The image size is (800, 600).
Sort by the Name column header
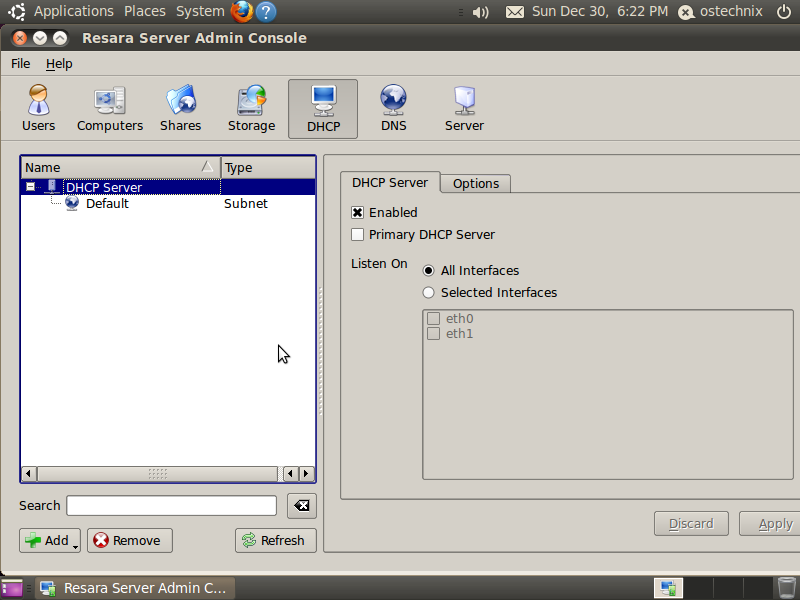tap(120, 167)
